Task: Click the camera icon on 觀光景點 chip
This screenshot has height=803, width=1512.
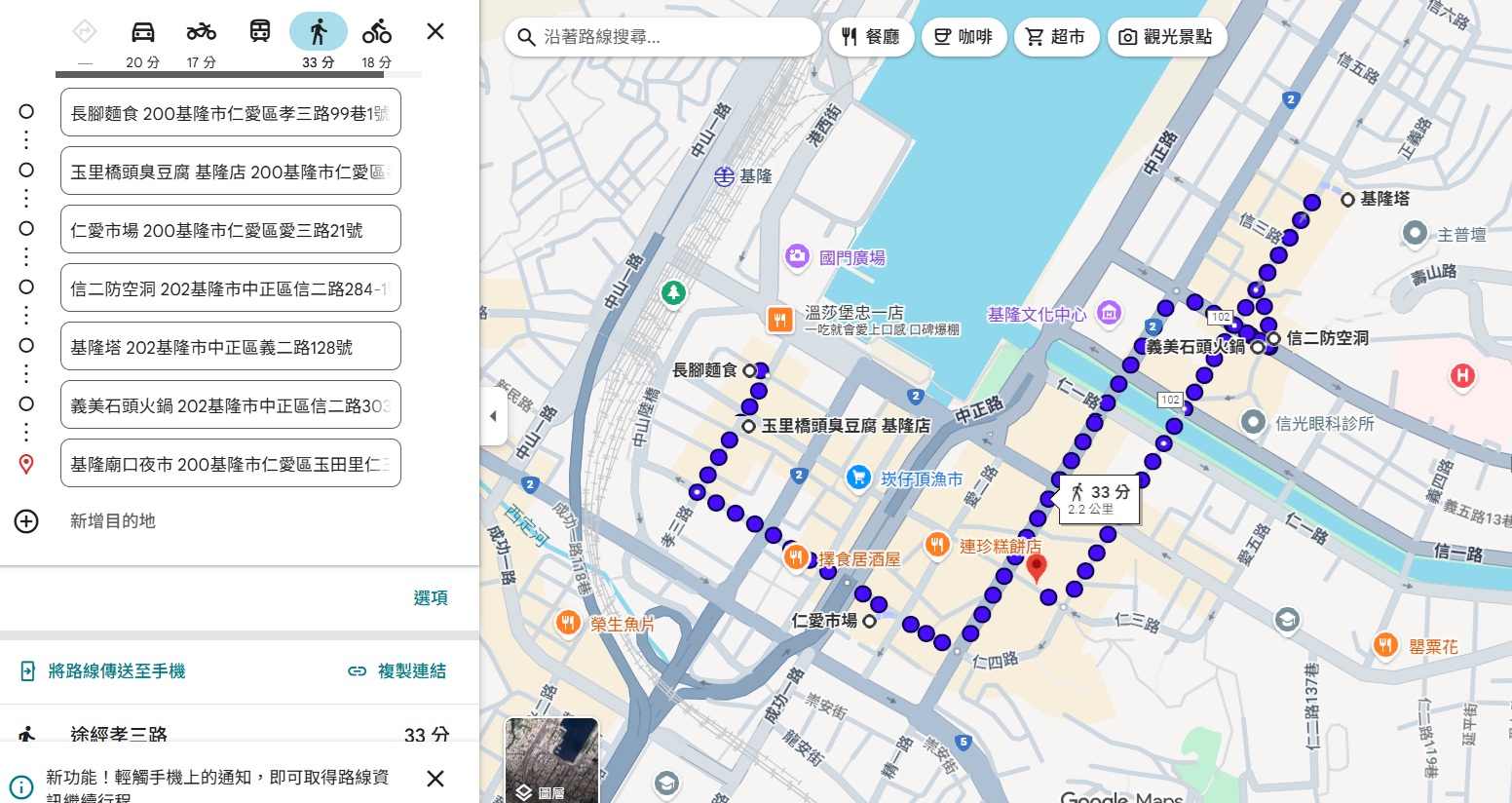Action: tap(1129, 36)
